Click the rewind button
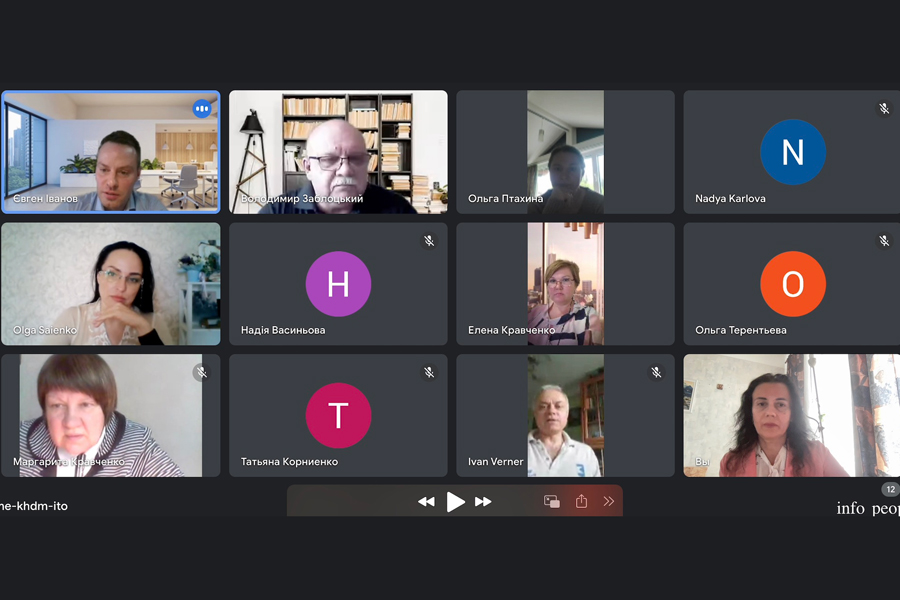 (x=426, y=502)
